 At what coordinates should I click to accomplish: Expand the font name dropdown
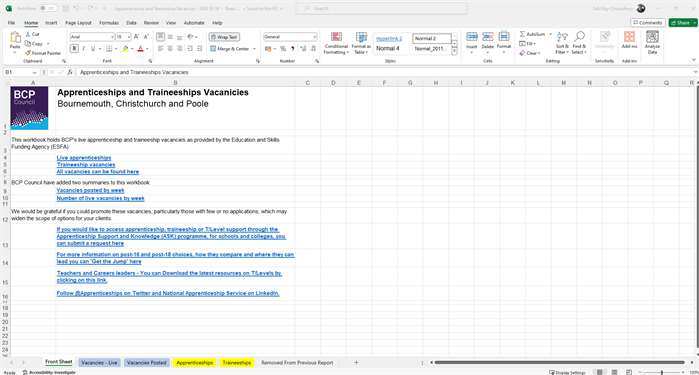[x=111, y=37]
